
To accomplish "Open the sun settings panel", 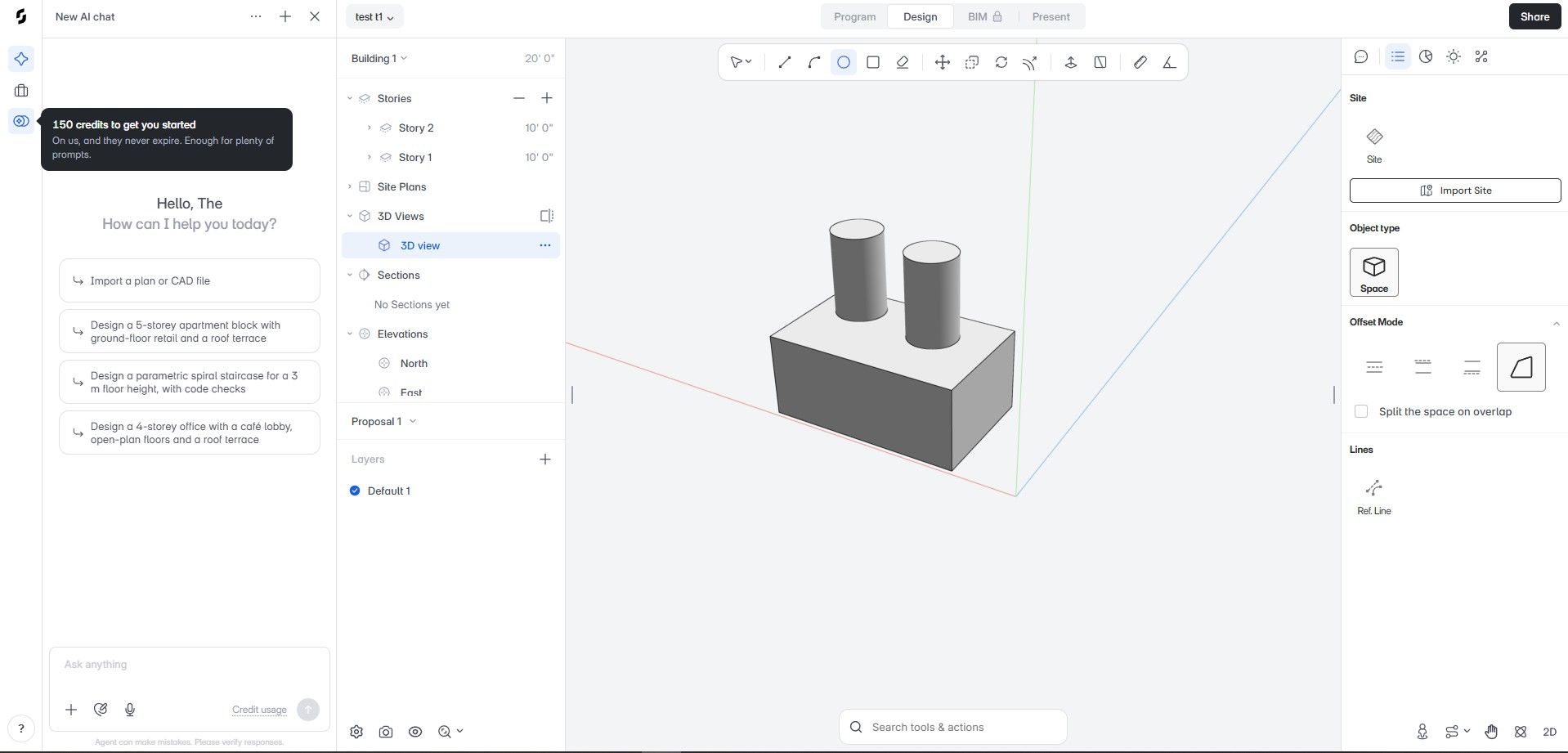I will (1453, 56).
